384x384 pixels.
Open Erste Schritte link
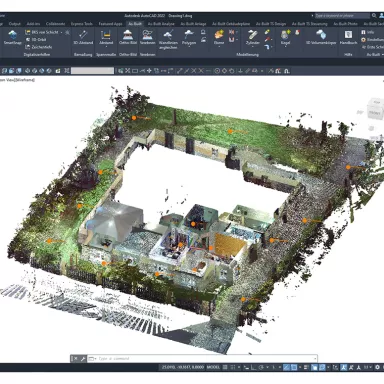click(x=373, y=47)
